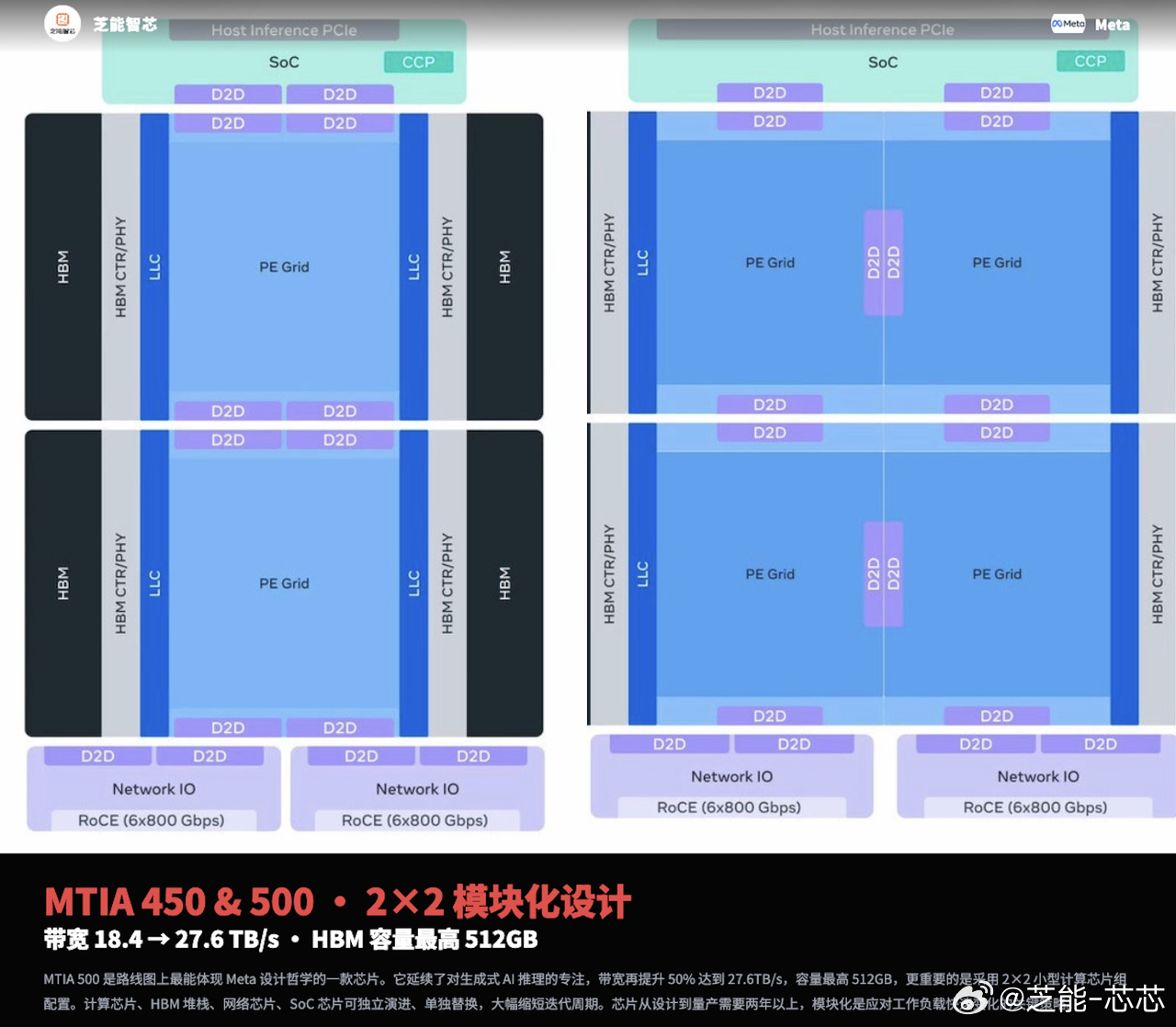Click the CCP block in right diagram
1176x1027 pixels.
(1091, 62)
